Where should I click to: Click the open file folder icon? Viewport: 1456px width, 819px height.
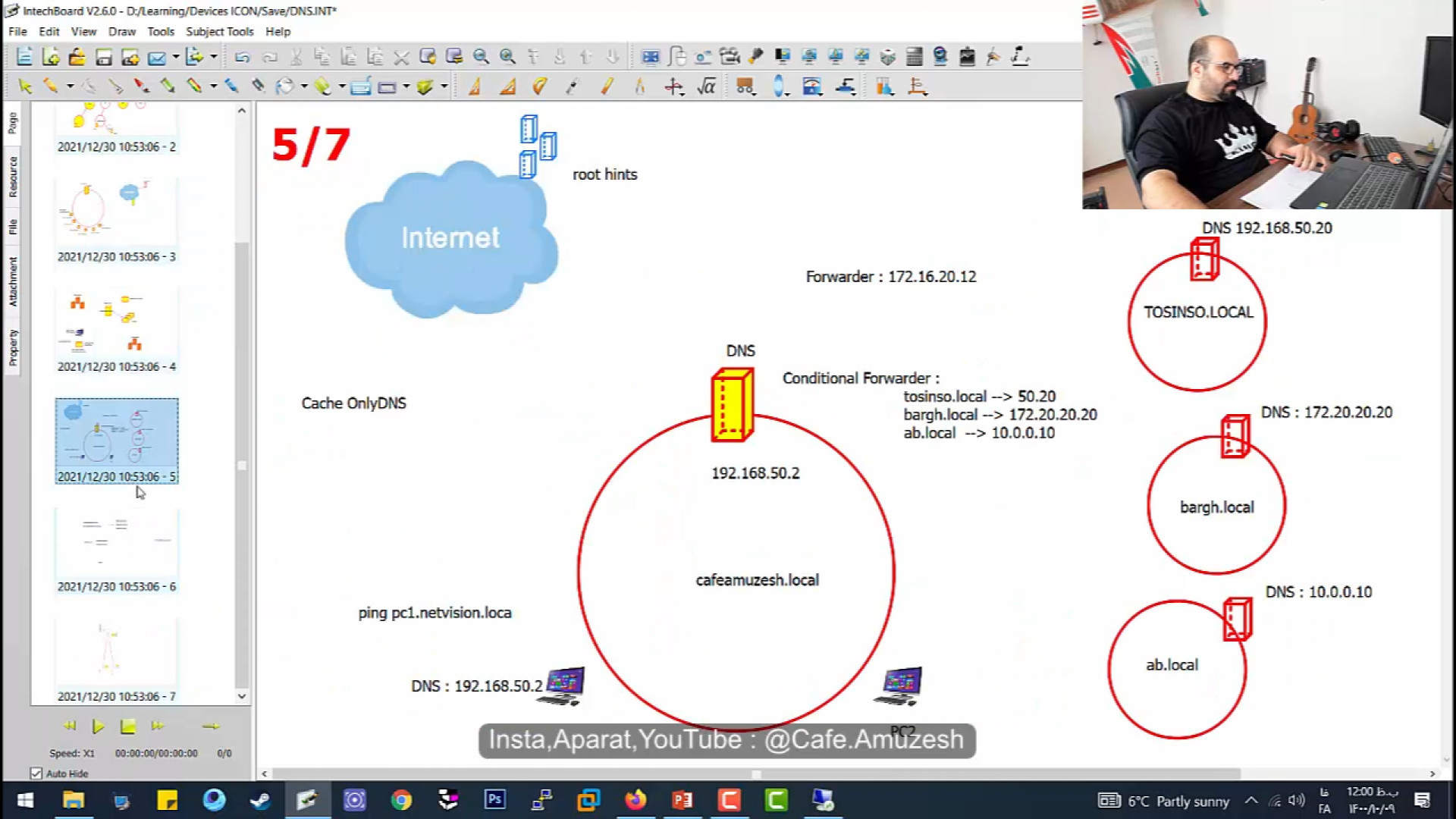pyautogui.click(x=77, y=57)
